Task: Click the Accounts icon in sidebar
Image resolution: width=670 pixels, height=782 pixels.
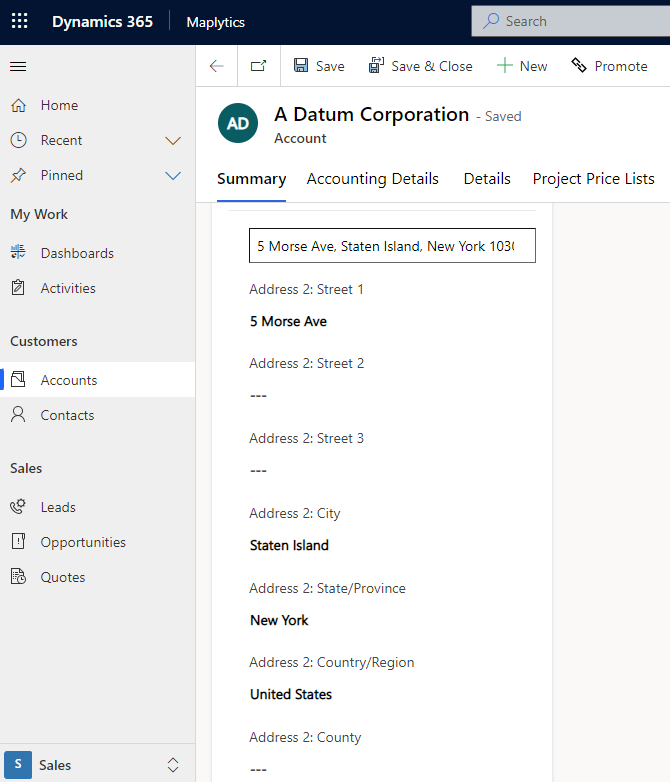Action: (18, 380)
